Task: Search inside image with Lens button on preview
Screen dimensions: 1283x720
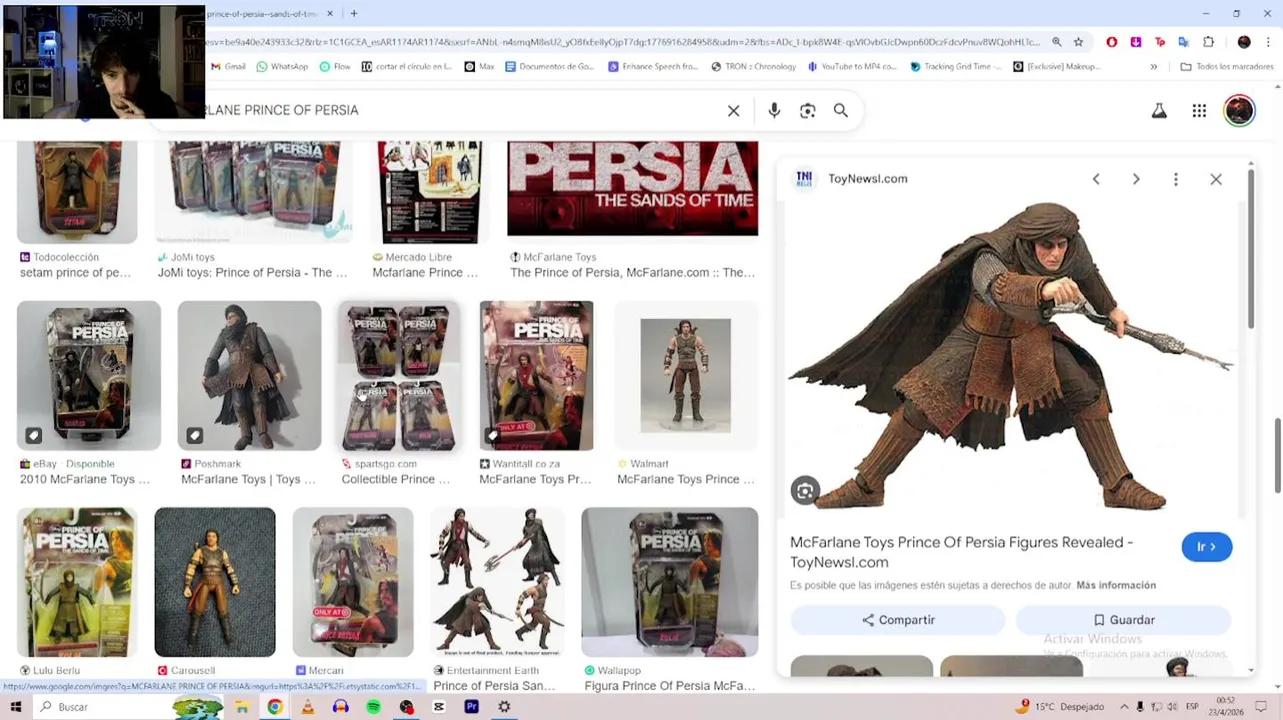Action: 805,491
